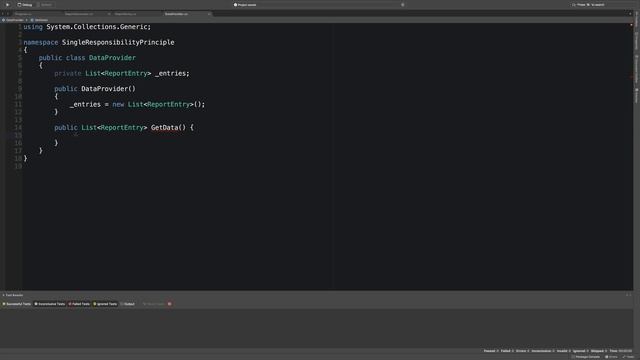Click the GetData method name in the code
The image size is (640, 360).
[164, 127]
